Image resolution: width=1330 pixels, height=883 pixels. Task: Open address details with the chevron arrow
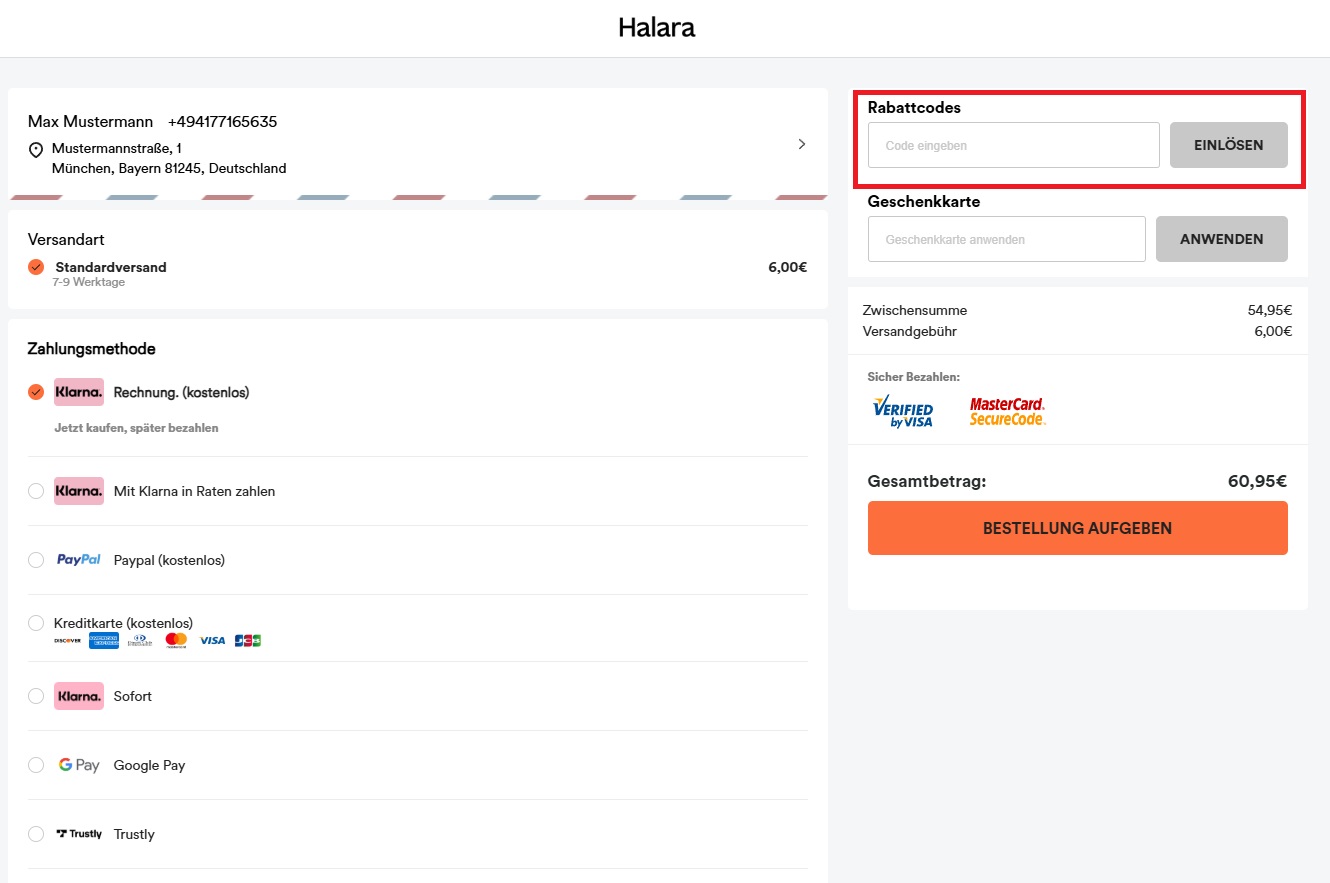point(801,144)
